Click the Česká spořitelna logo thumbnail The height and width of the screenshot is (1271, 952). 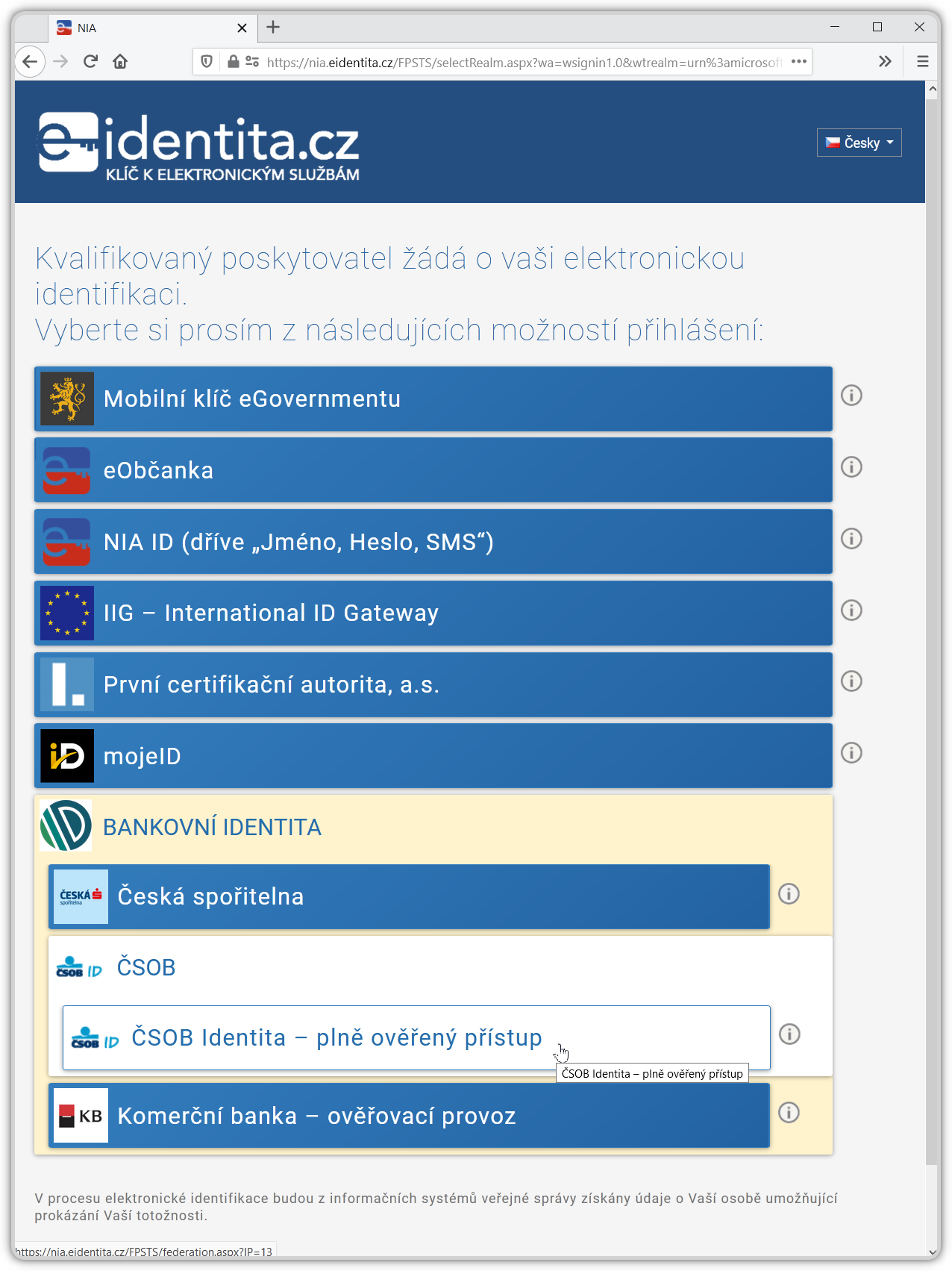[81, 896]
